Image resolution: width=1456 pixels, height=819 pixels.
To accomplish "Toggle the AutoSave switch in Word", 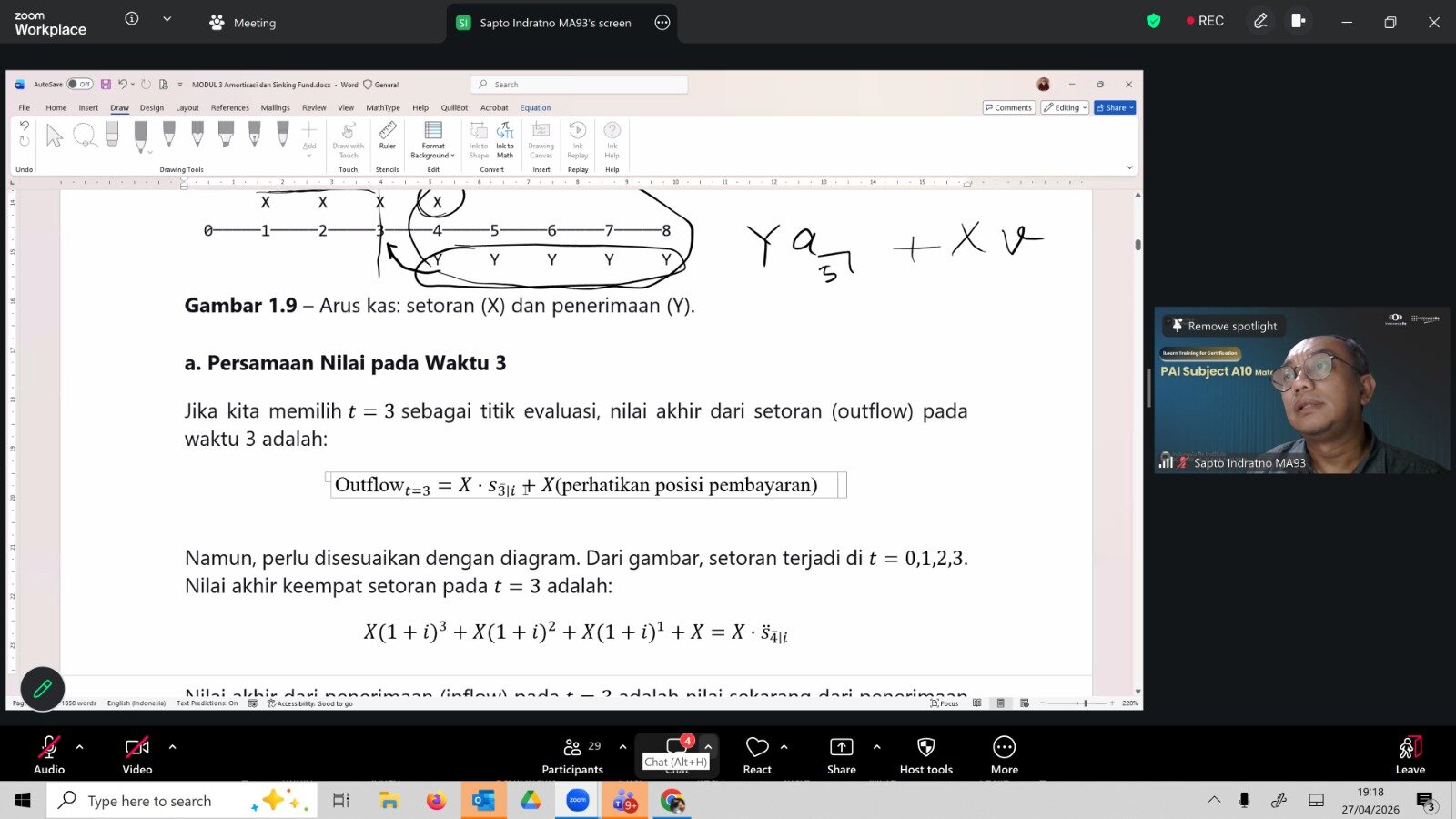I will click(x=80, y=85).
